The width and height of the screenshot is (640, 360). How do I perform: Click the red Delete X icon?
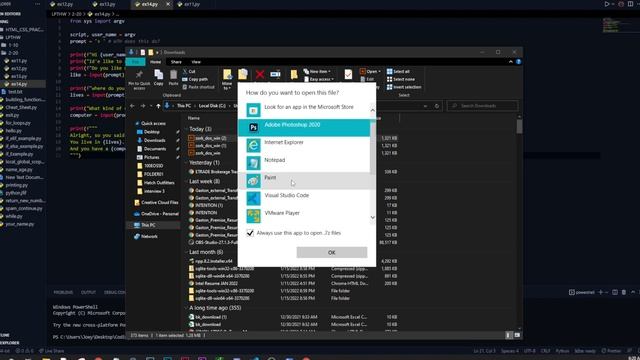tap(260, 74)
